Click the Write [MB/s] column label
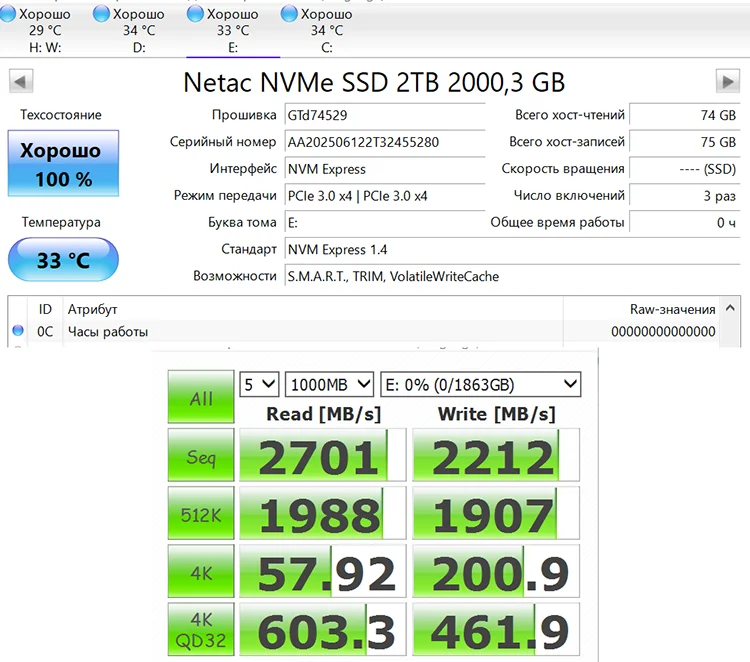 point(496,414)
